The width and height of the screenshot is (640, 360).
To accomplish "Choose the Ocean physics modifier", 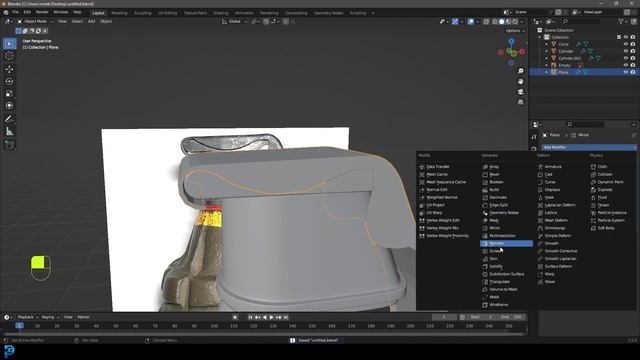I will (603, 205).
